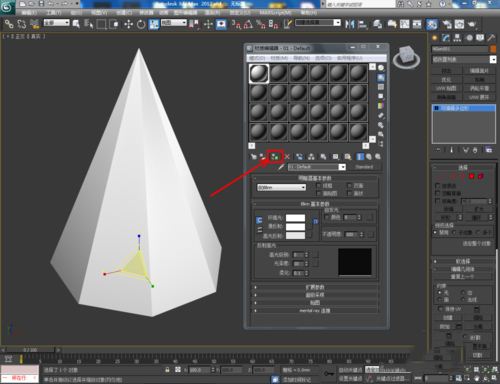Viewport: 500px width, 384px height.
Task: Open the Navigation menu in Material Editor
Action: coord(301,58)
